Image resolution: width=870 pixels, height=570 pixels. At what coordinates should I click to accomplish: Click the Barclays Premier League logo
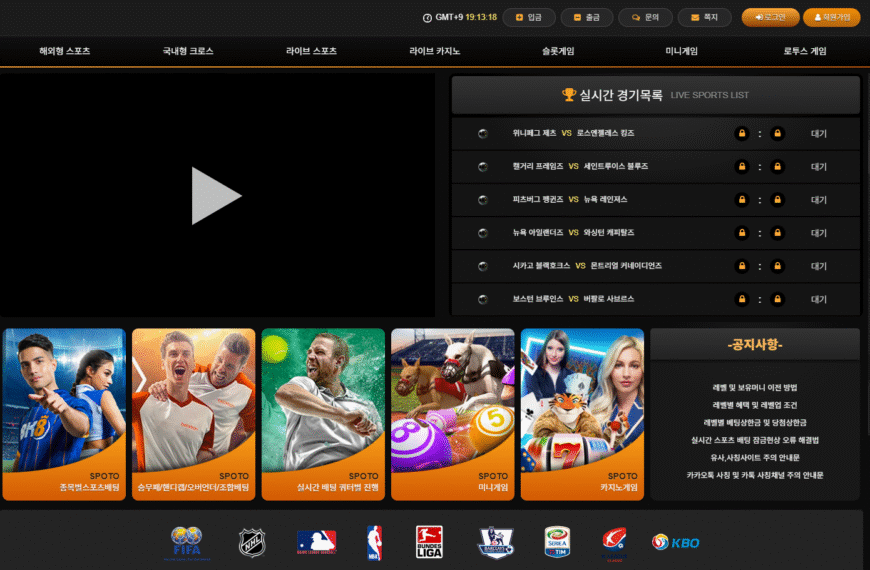click(495, 543)
